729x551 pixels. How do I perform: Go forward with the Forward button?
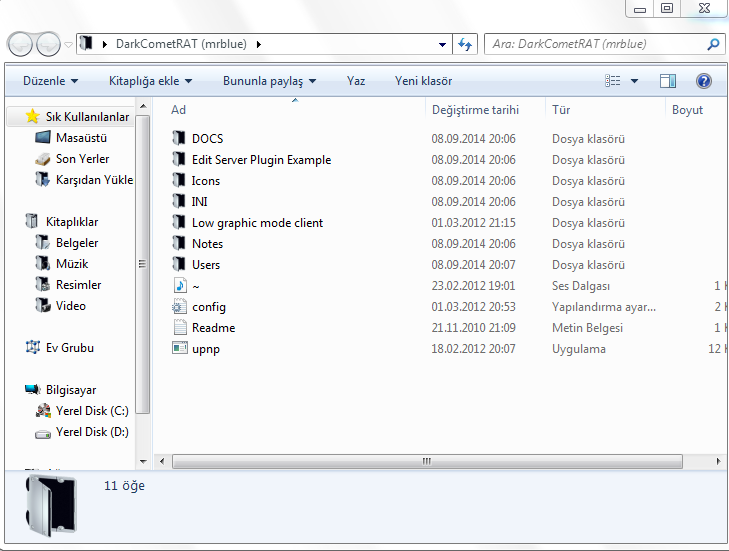click(x=48, y=45)
